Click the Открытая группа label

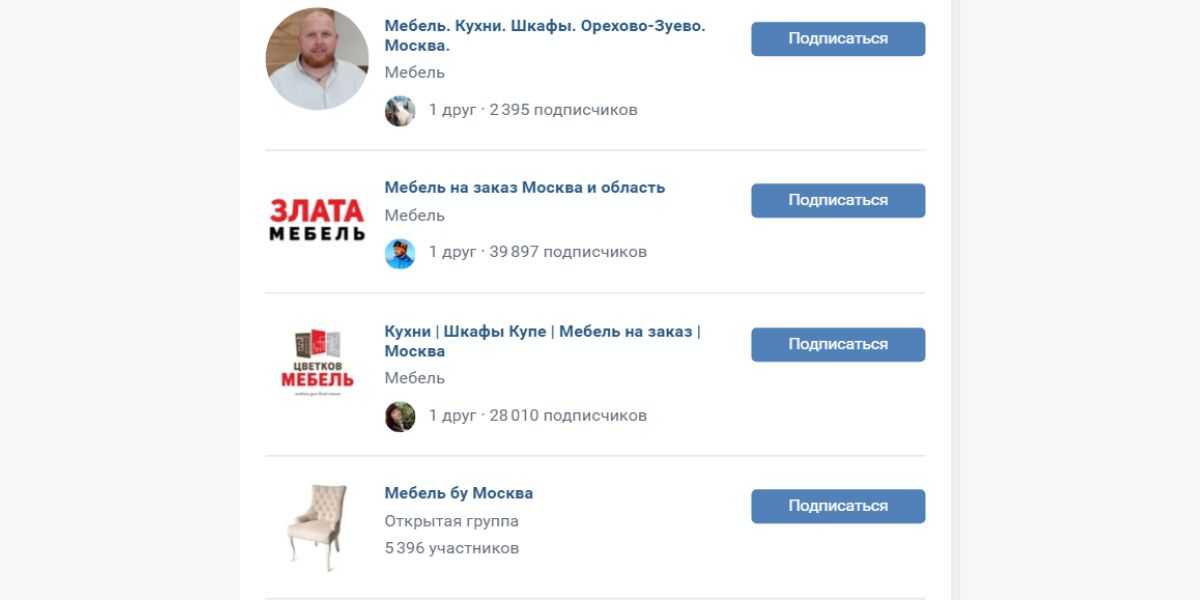point(452,521)
